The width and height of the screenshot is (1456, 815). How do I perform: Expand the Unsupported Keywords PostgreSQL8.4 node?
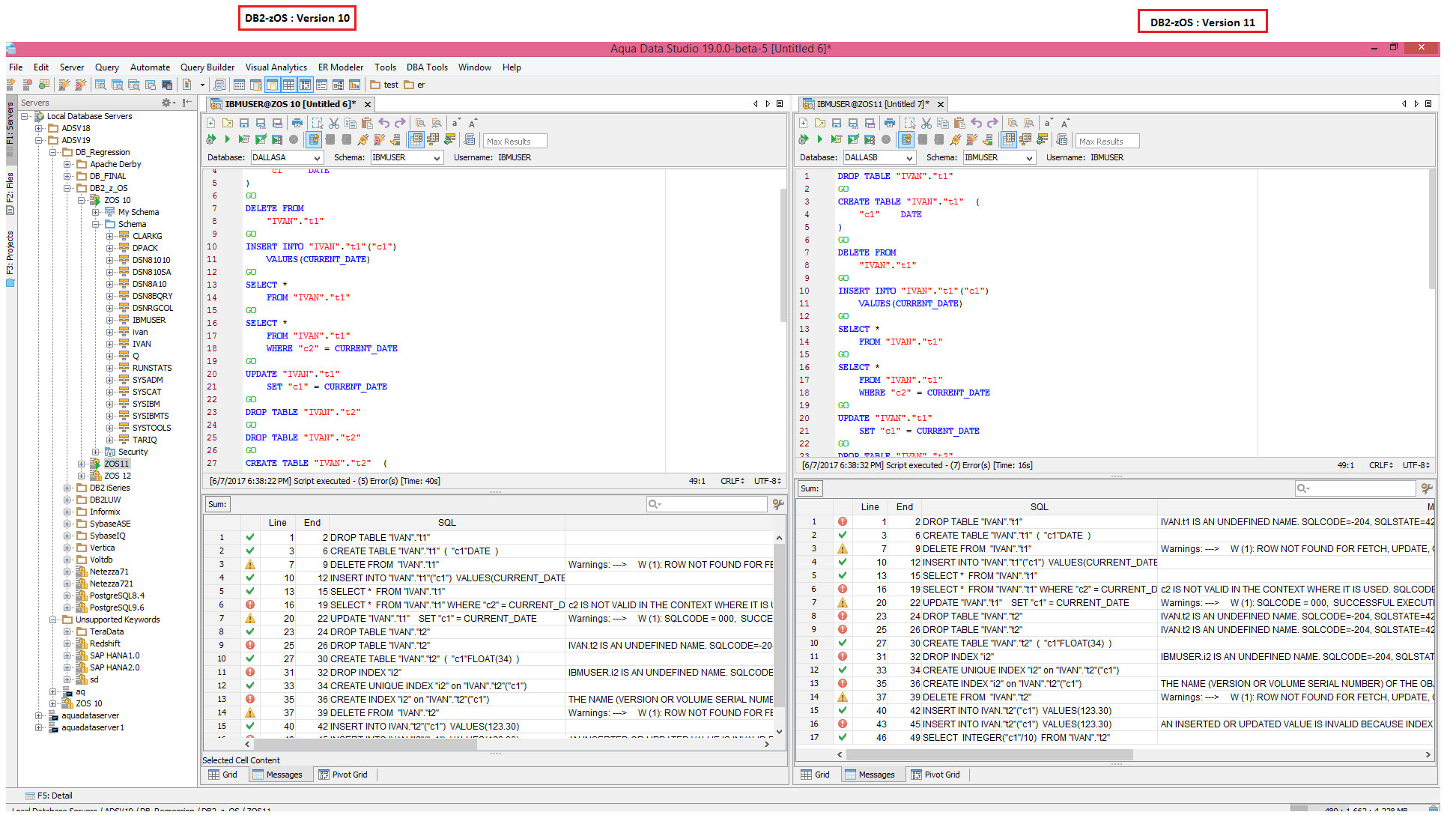[67, 596]
